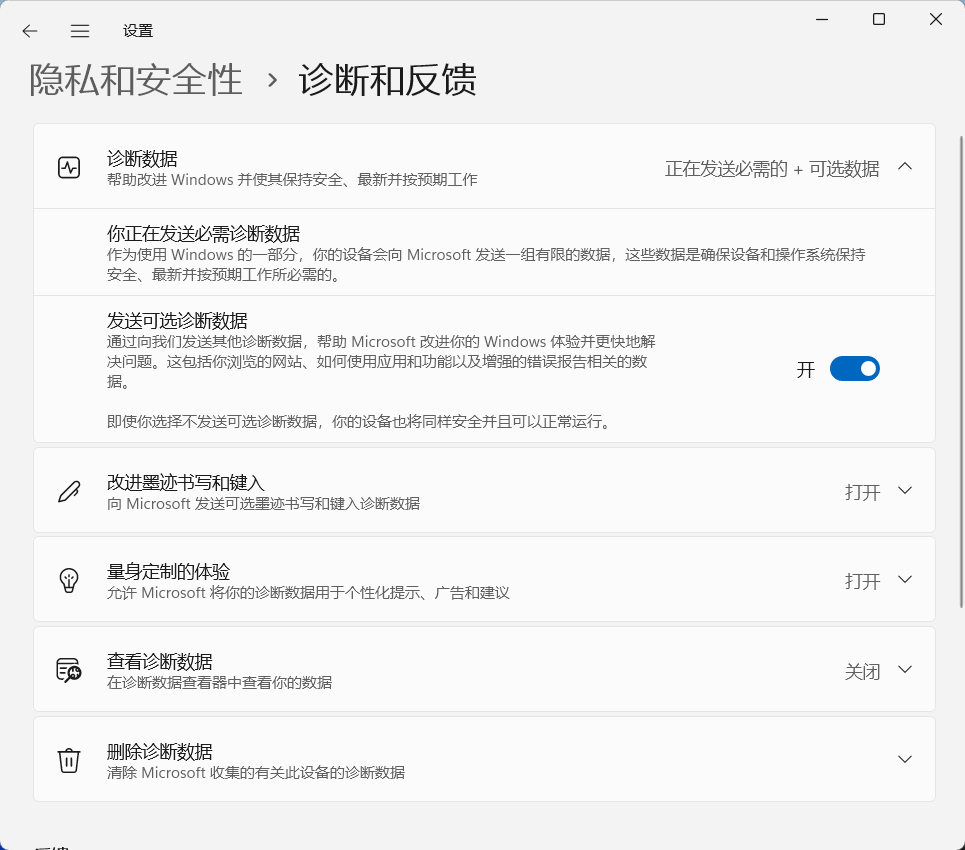Expand the 量身定制的体验 chevron
This screenshot has height=850, width=965.
pos(905,580)
